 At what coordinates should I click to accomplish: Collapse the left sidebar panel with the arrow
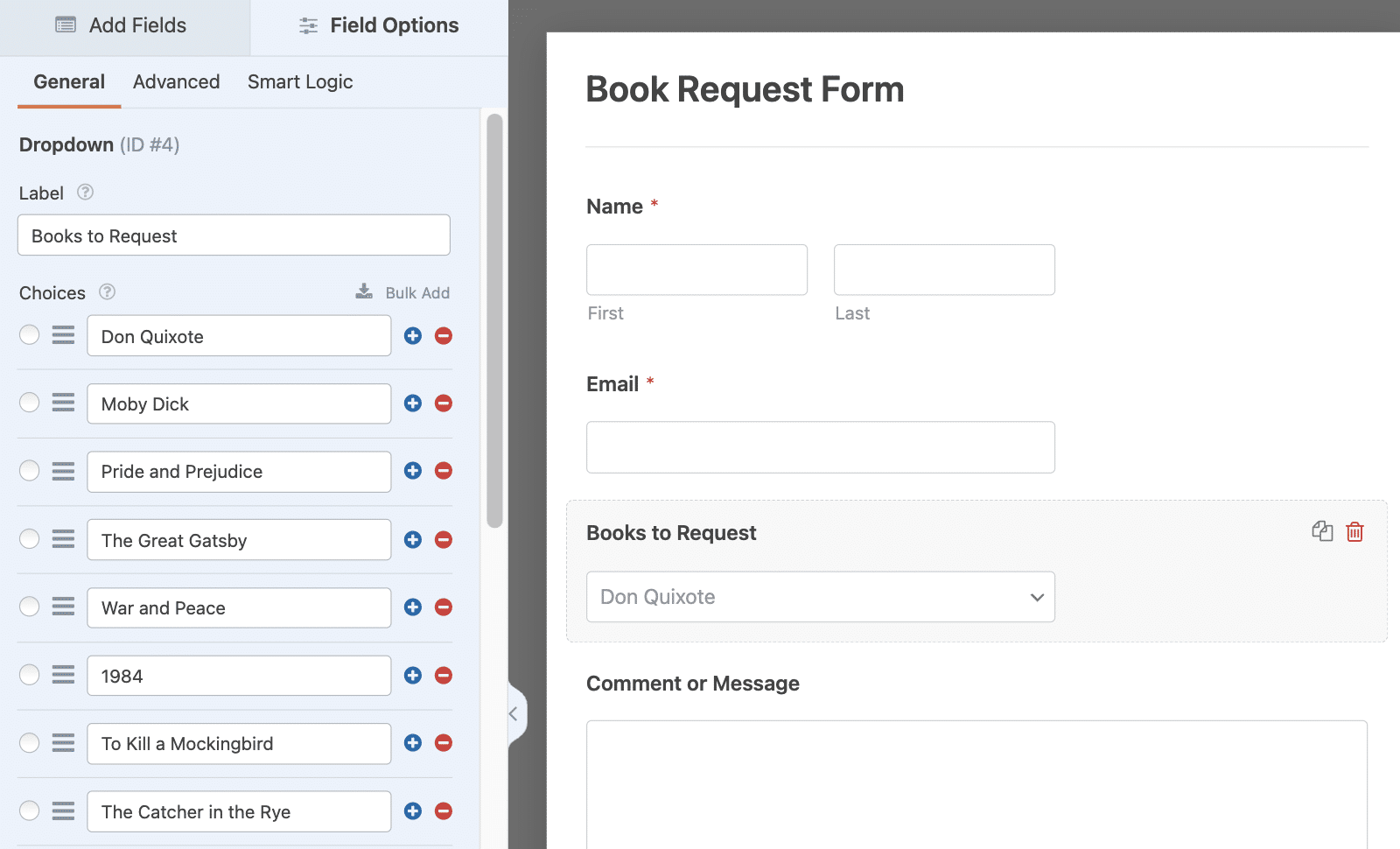point(514,713)
